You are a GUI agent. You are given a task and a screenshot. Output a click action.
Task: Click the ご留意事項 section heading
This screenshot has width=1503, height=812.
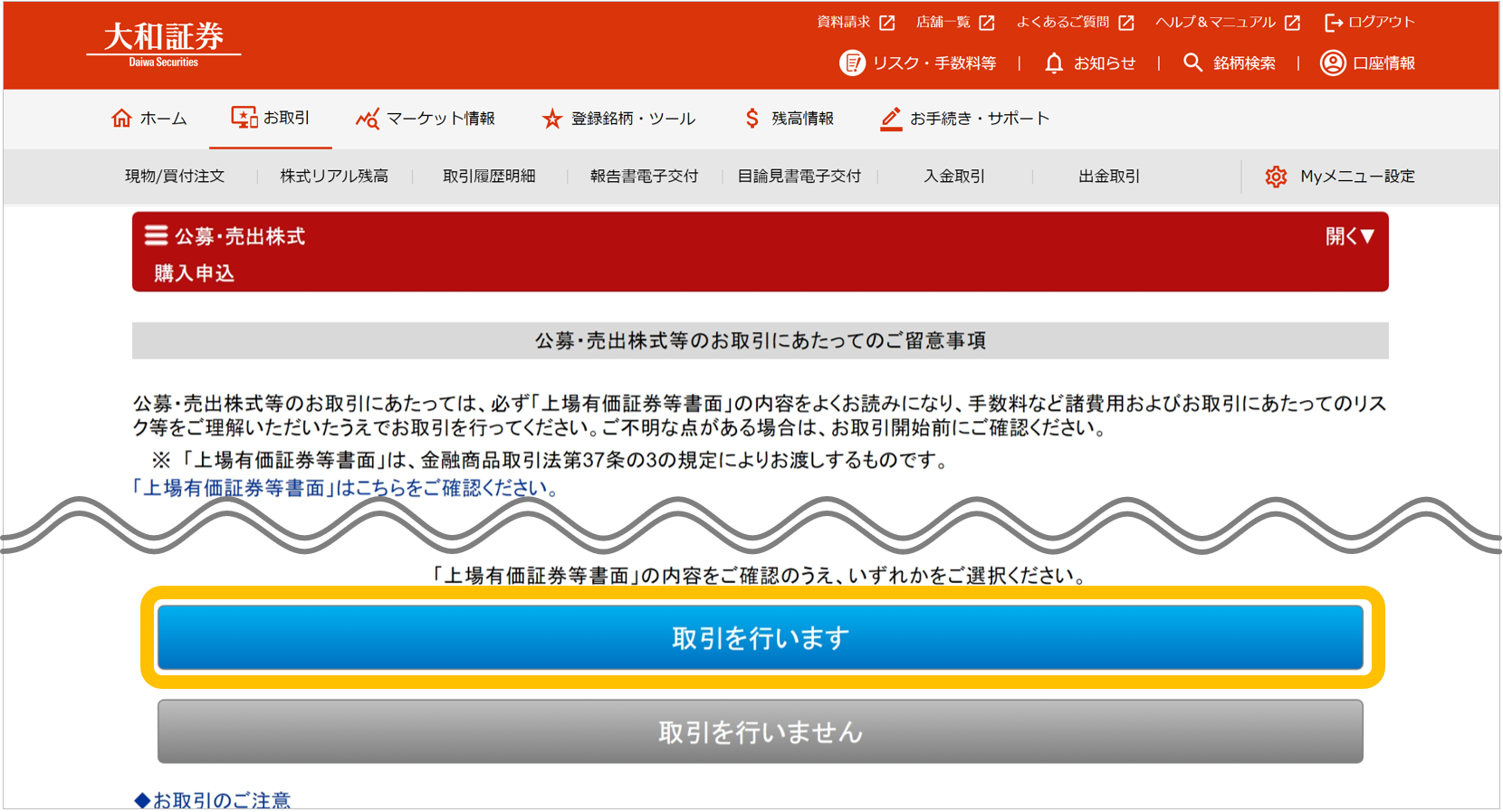[761, 340]
